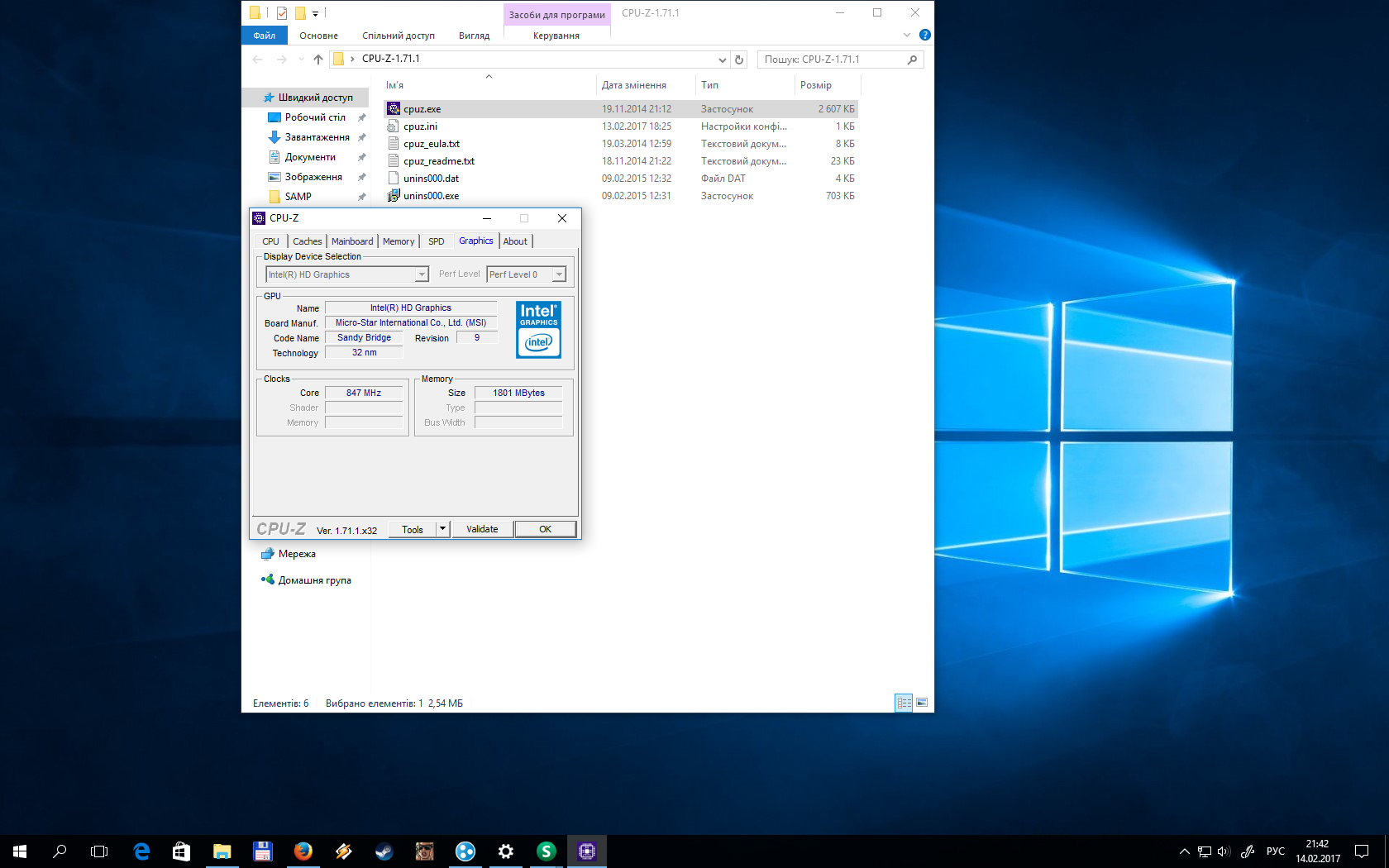Click the CPU-Z taskbar icon
This screenshot has width=1389, height=868.
(x=587, y=851)
